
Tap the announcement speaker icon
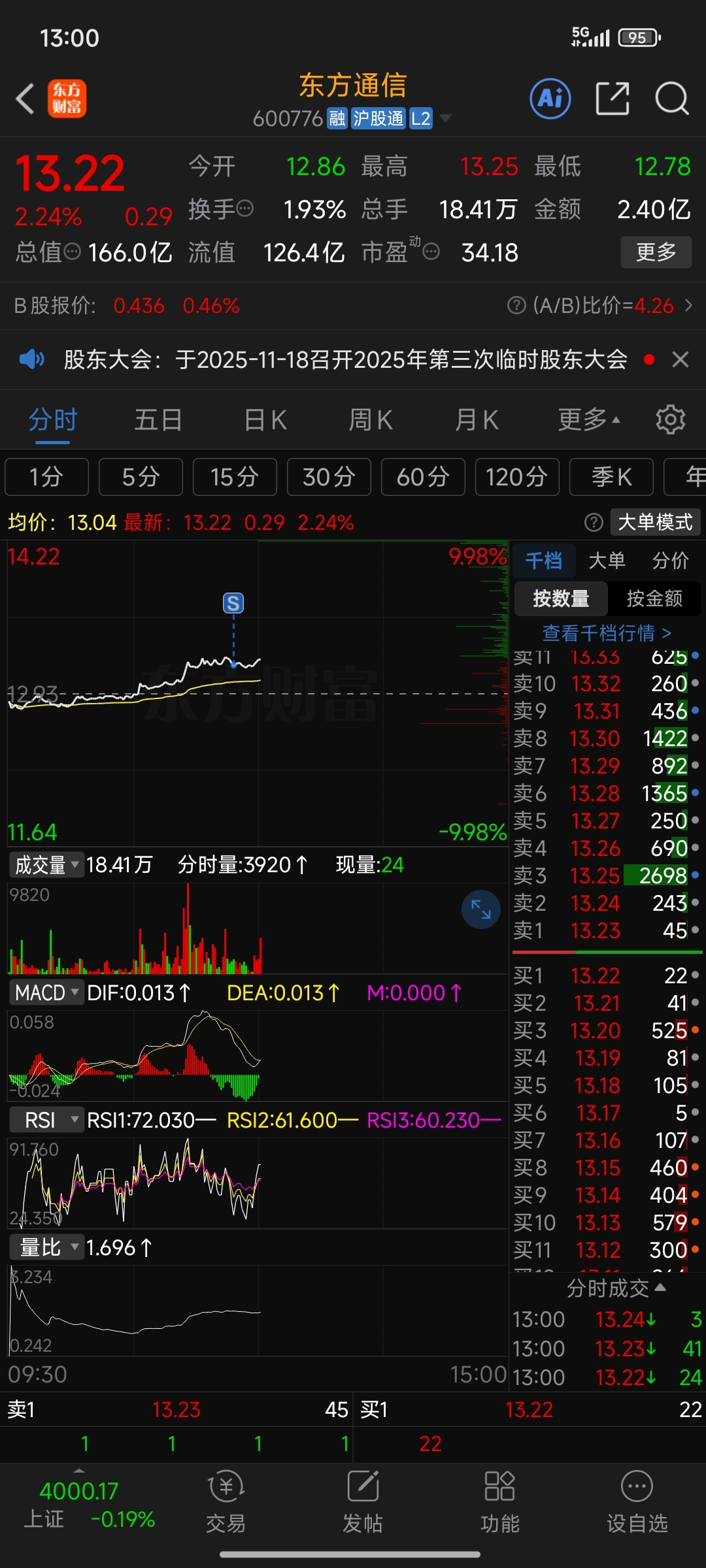[31, 359]
